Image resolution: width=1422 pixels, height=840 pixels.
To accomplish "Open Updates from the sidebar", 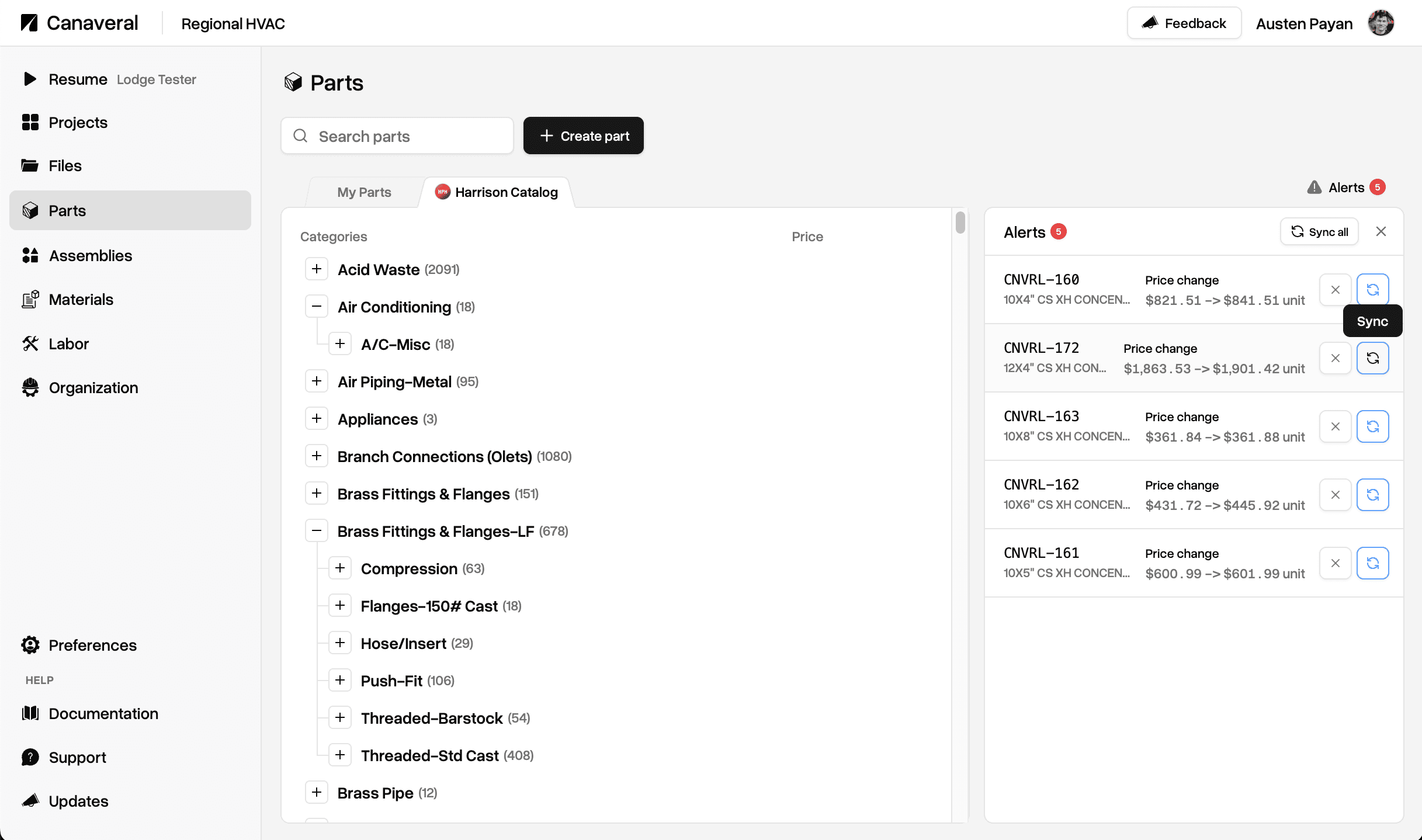I will pyautogui.click(x=130, y=801).
